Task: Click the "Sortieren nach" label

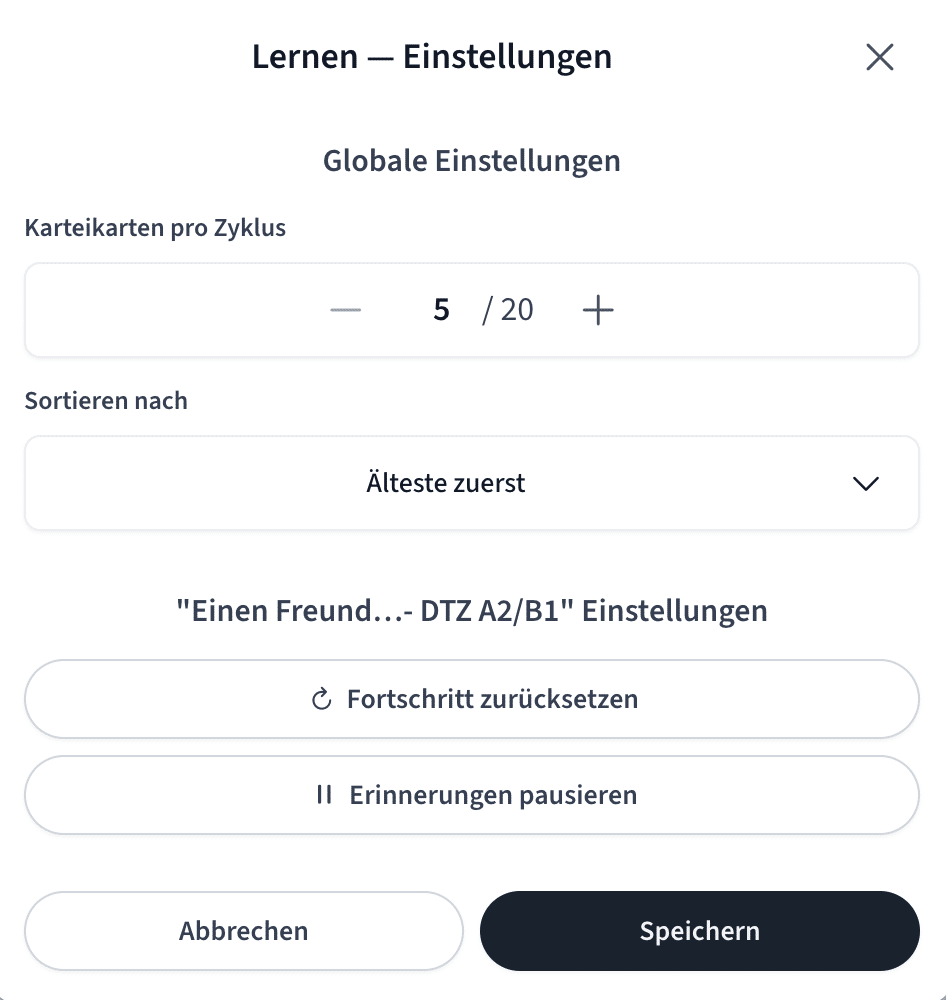Action: point(106,401)
